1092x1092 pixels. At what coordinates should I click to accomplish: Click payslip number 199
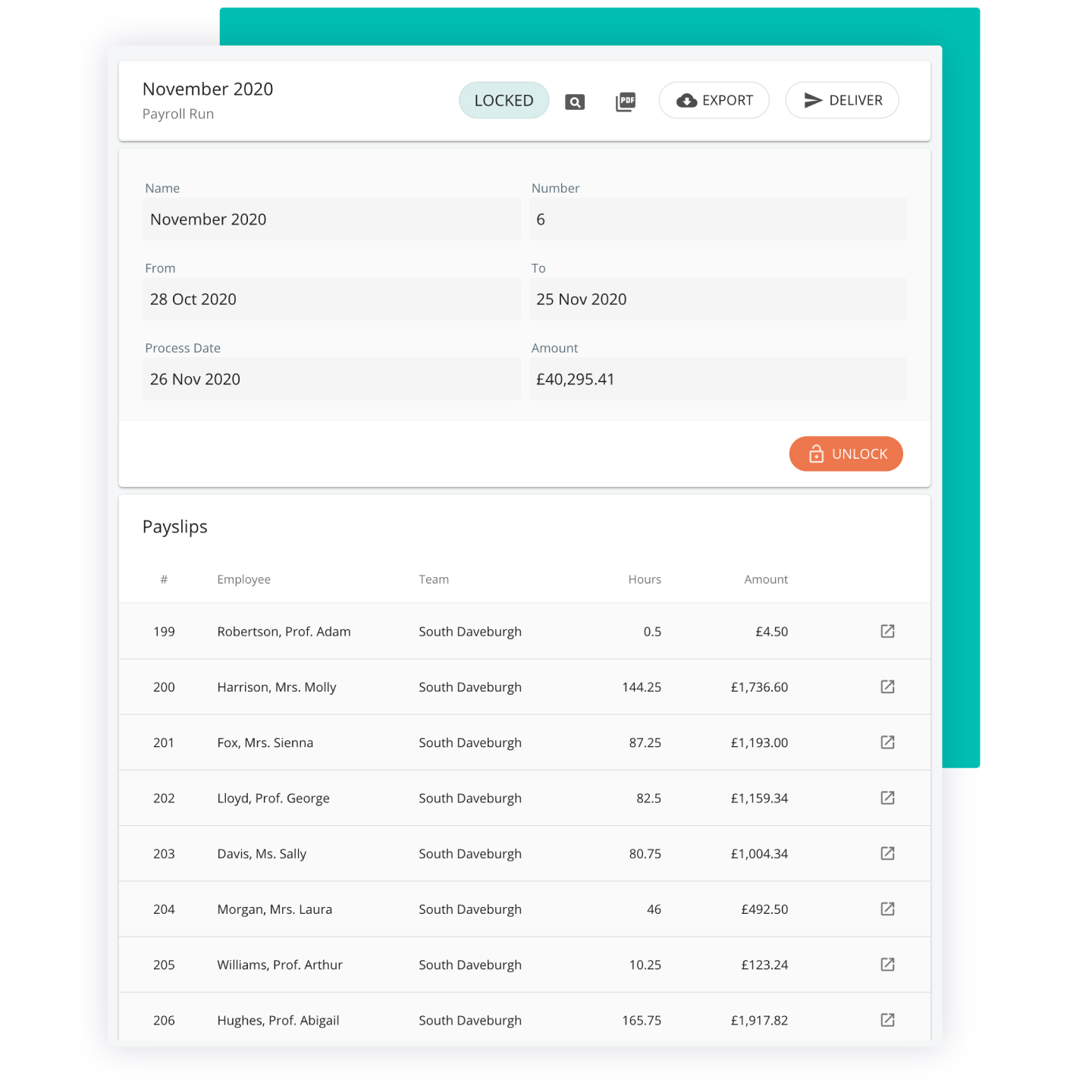tap(164, 632)
